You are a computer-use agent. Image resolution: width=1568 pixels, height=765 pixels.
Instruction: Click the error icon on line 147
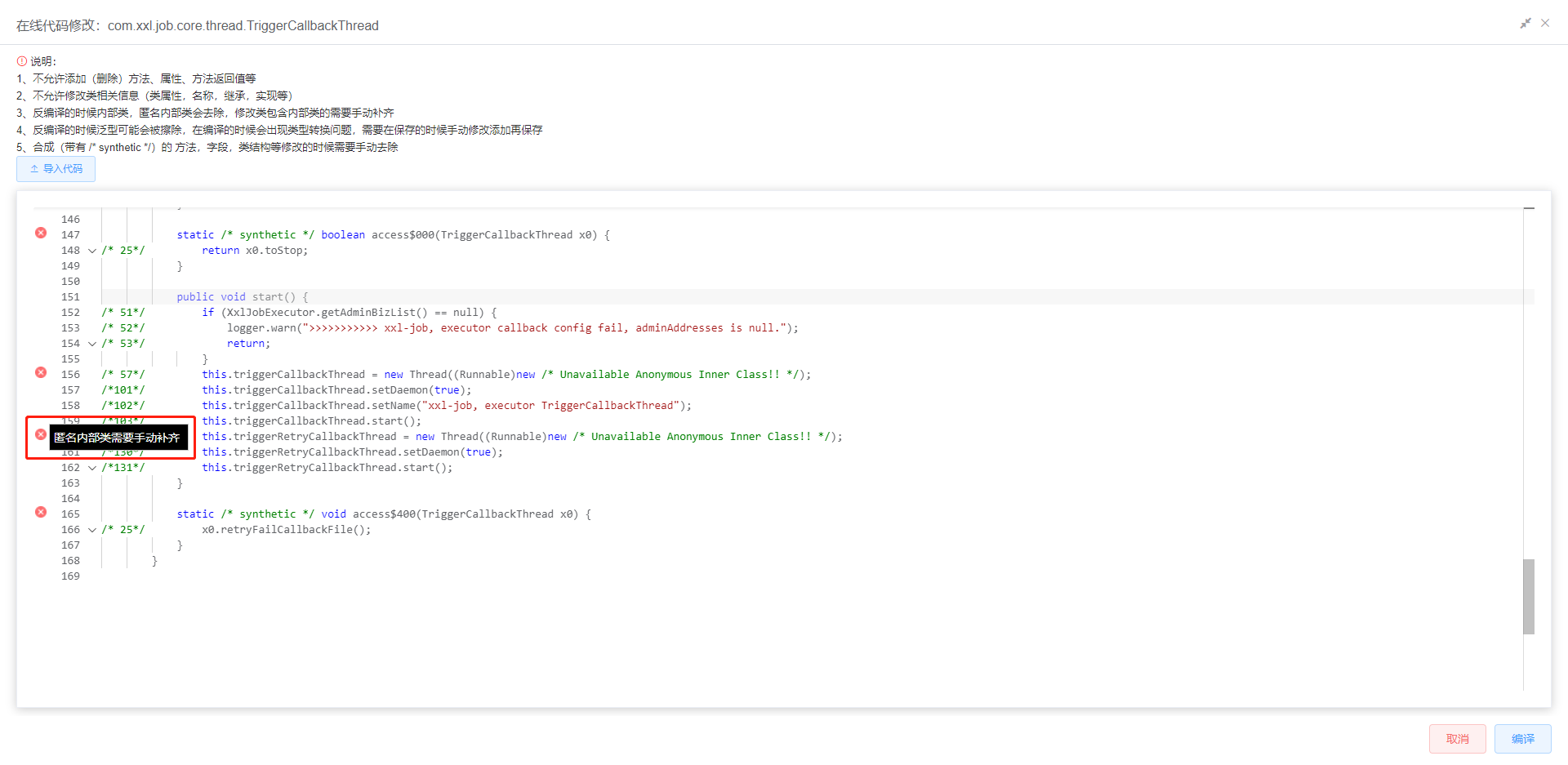41,233
